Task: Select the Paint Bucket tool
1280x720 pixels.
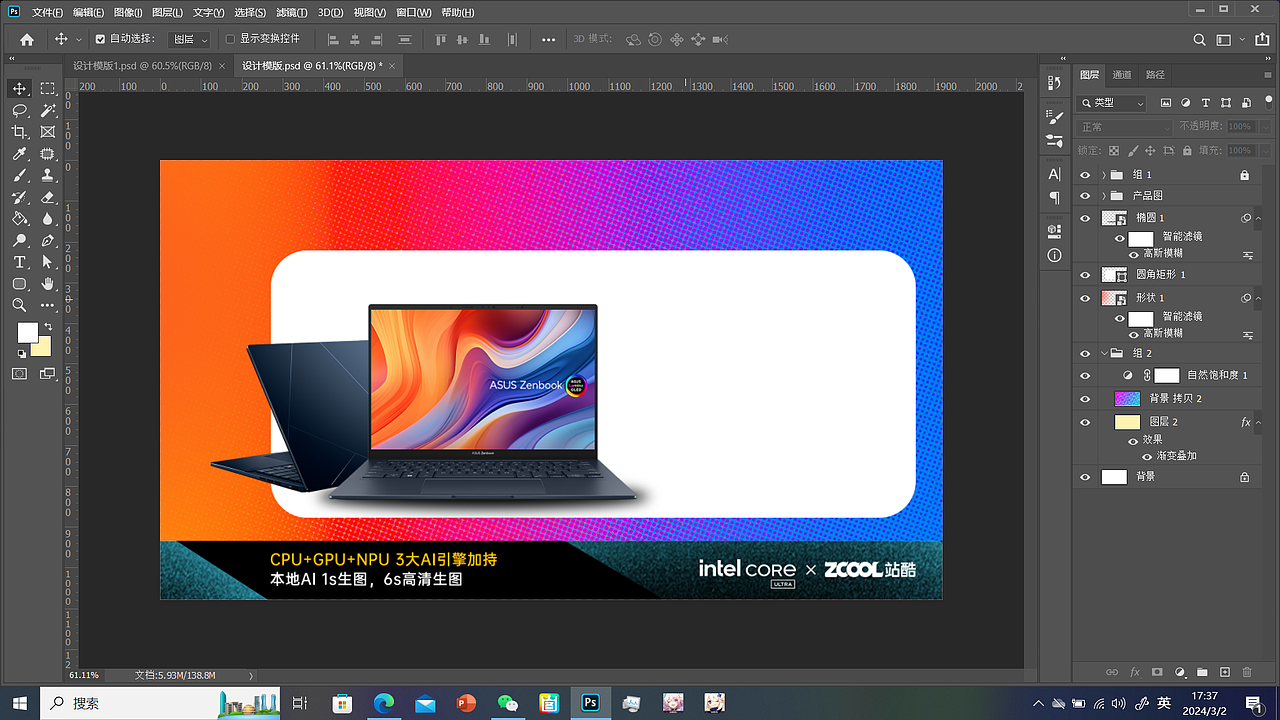Action: click(x=19, y=219)
